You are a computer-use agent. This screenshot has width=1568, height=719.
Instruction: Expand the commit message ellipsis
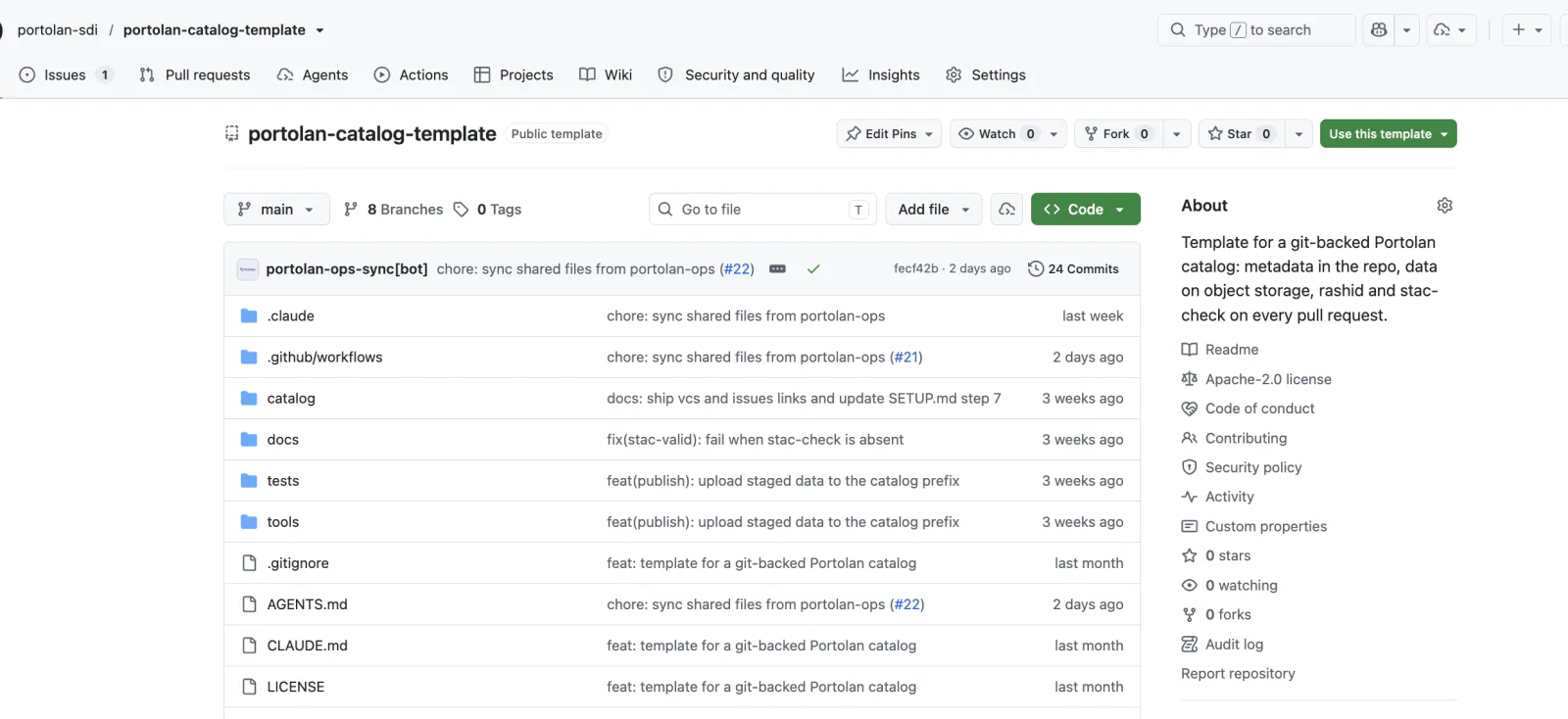(777, 268)
